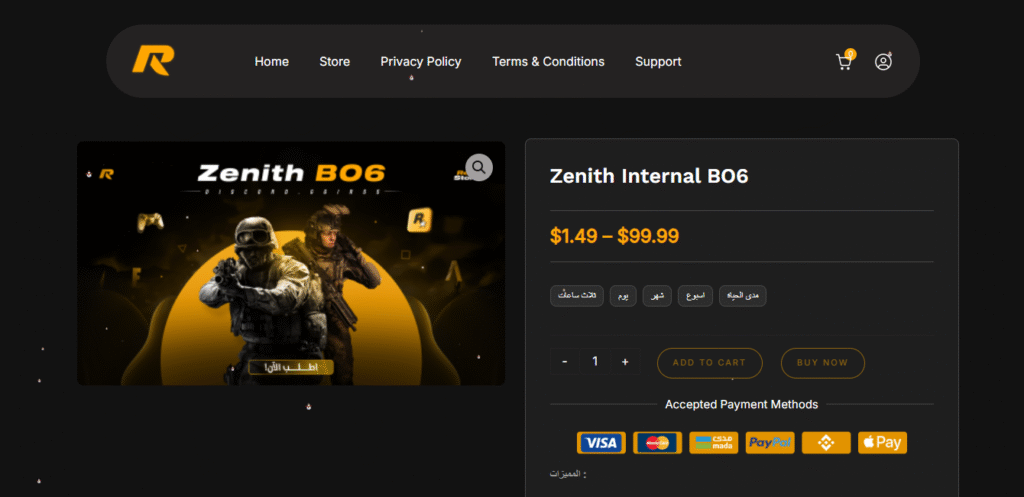1024x497 pixels.
Task: Open the user account icon
Action: (883, 62)
